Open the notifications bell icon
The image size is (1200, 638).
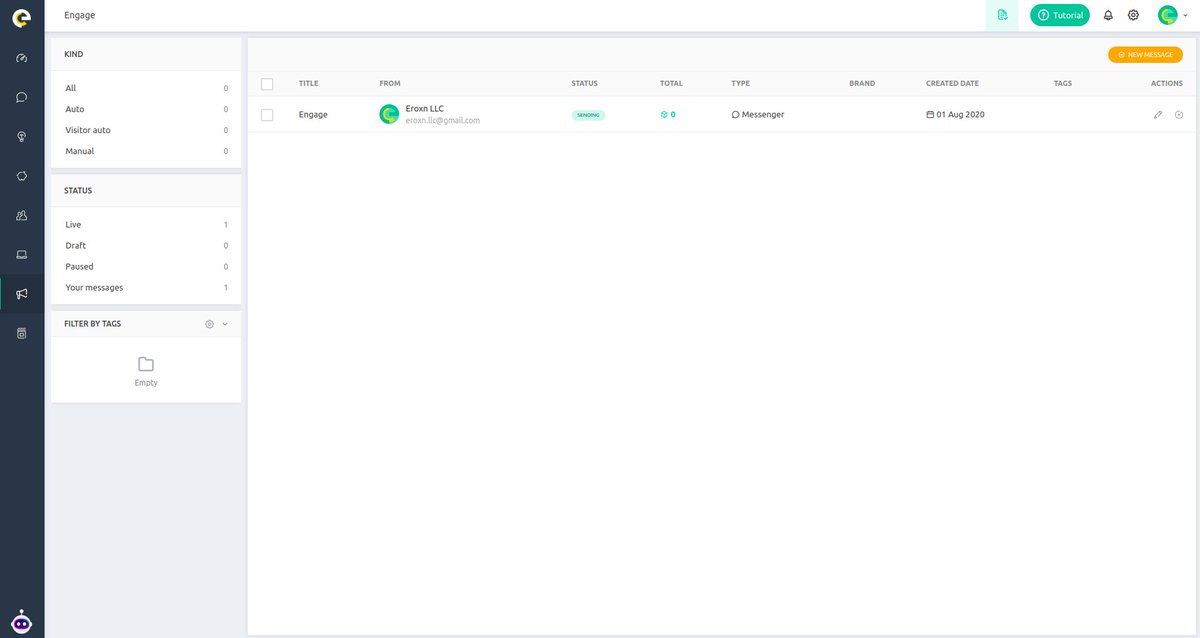1107,14
